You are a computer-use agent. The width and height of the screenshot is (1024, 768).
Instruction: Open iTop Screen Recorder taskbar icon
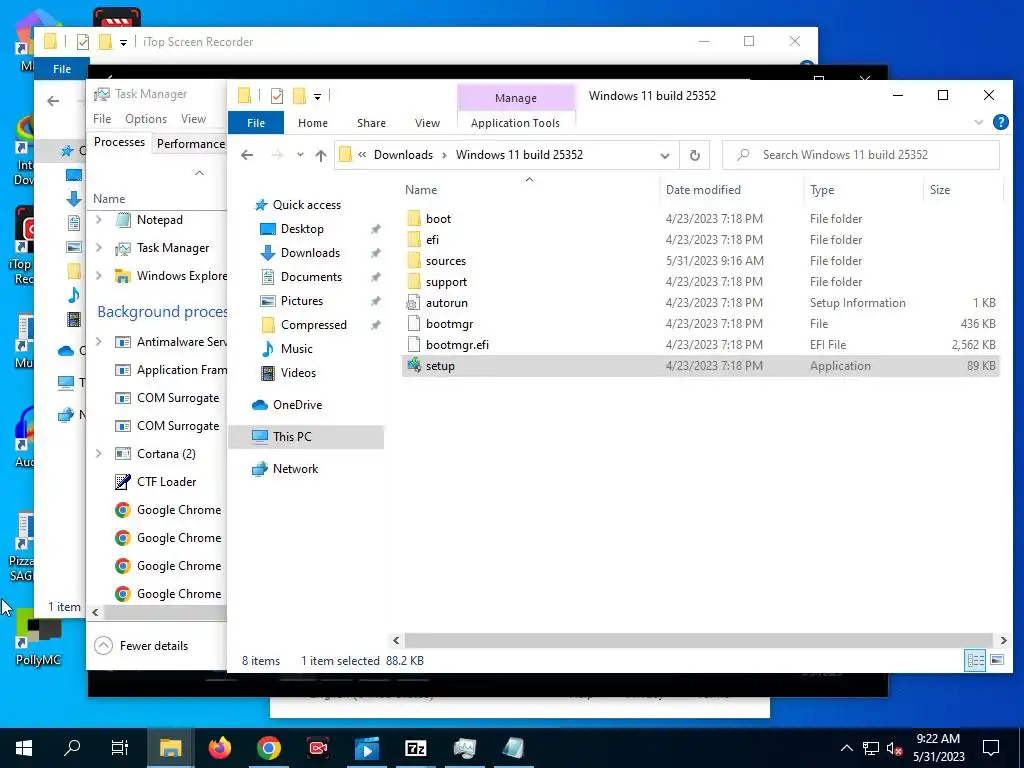(318, 748)
